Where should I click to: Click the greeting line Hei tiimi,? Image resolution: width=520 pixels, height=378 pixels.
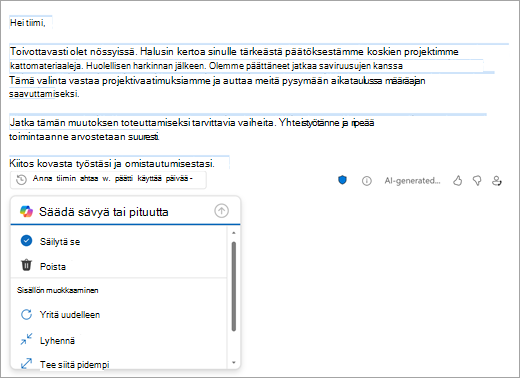click(27, 23)
